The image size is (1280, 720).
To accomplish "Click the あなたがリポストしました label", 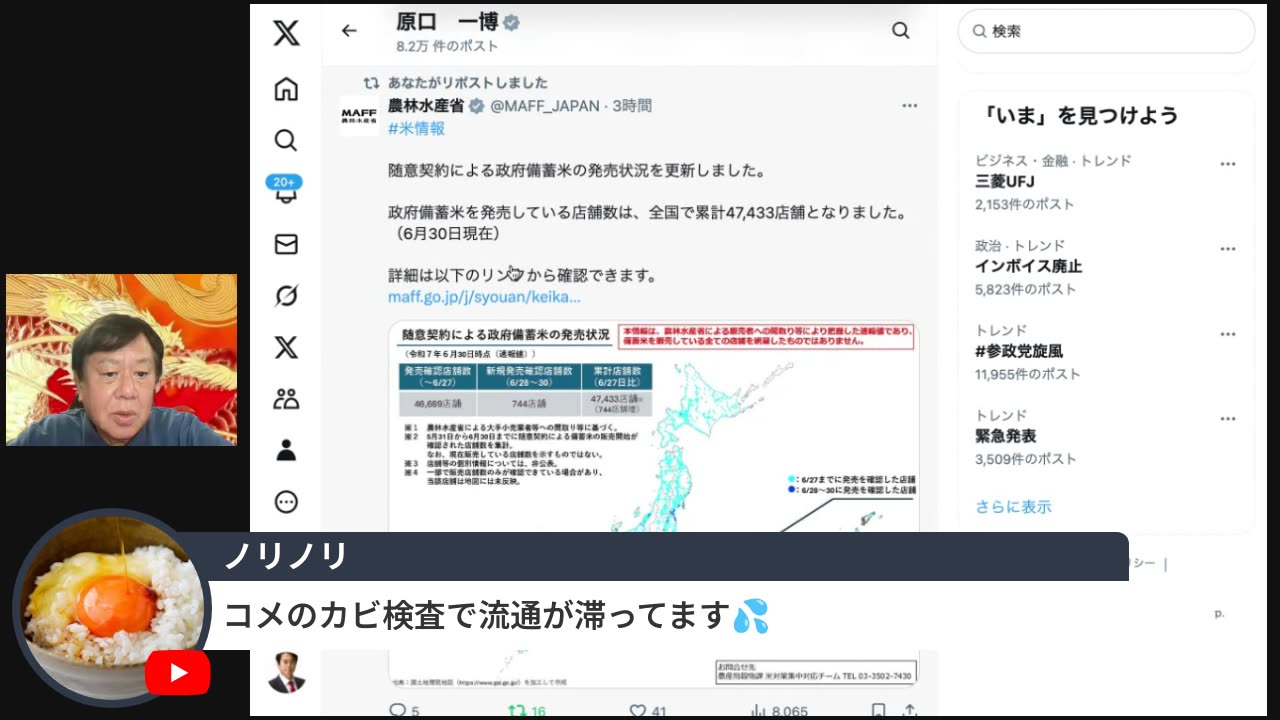I will coord(468,83).
